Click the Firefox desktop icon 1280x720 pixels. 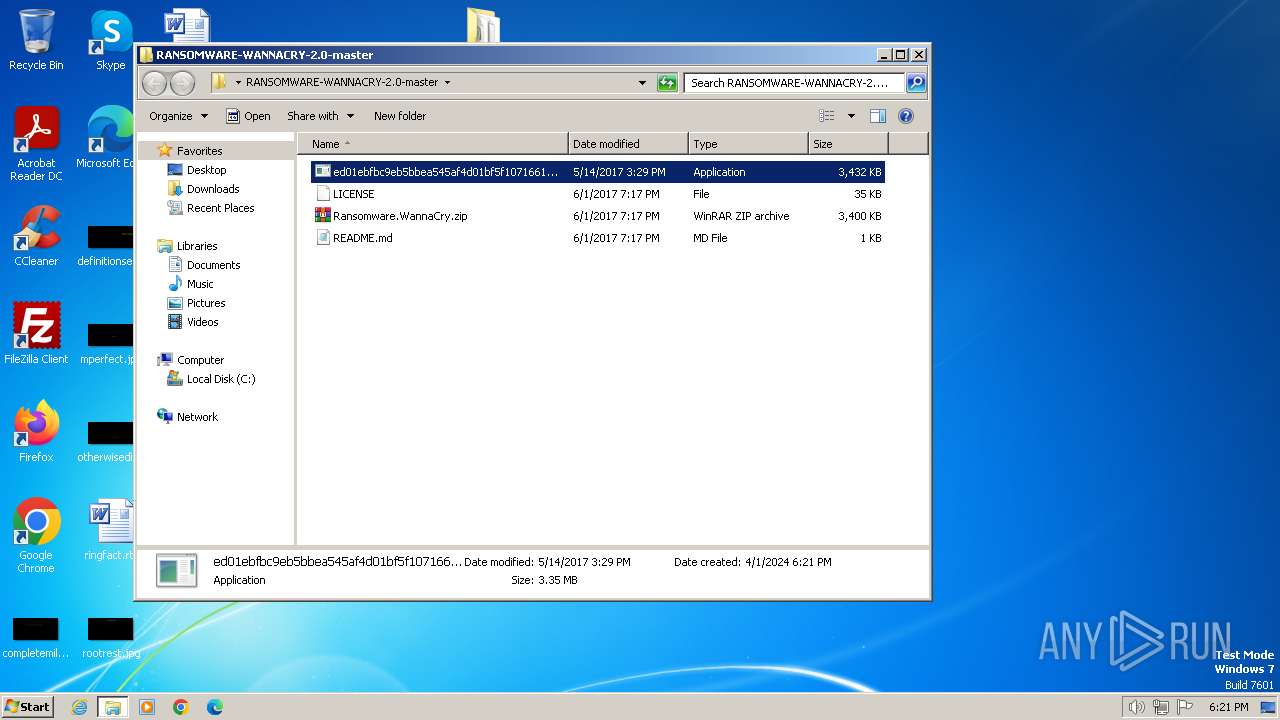36,431
